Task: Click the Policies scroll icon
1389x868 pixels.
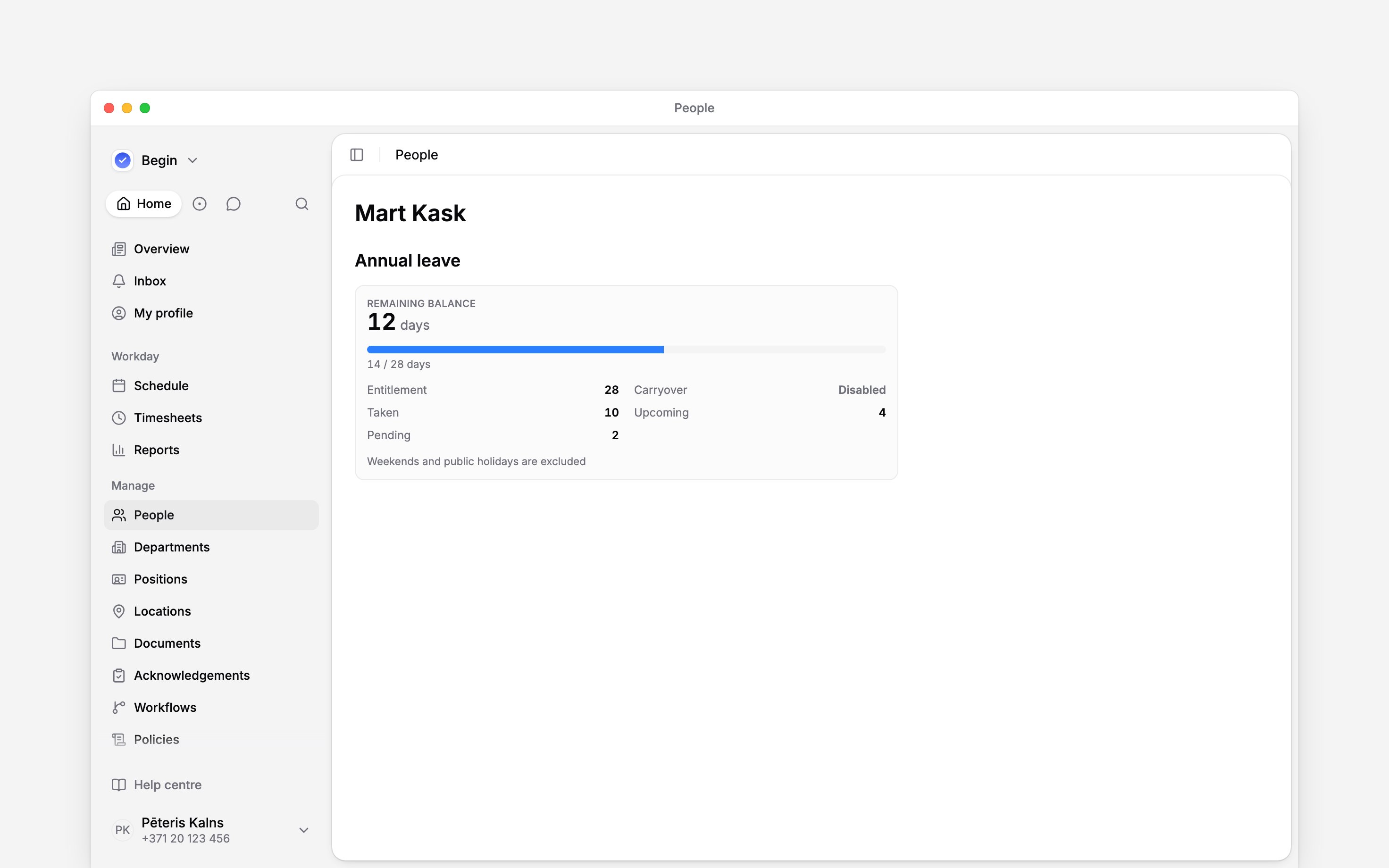Action: (x=119, y=740)
